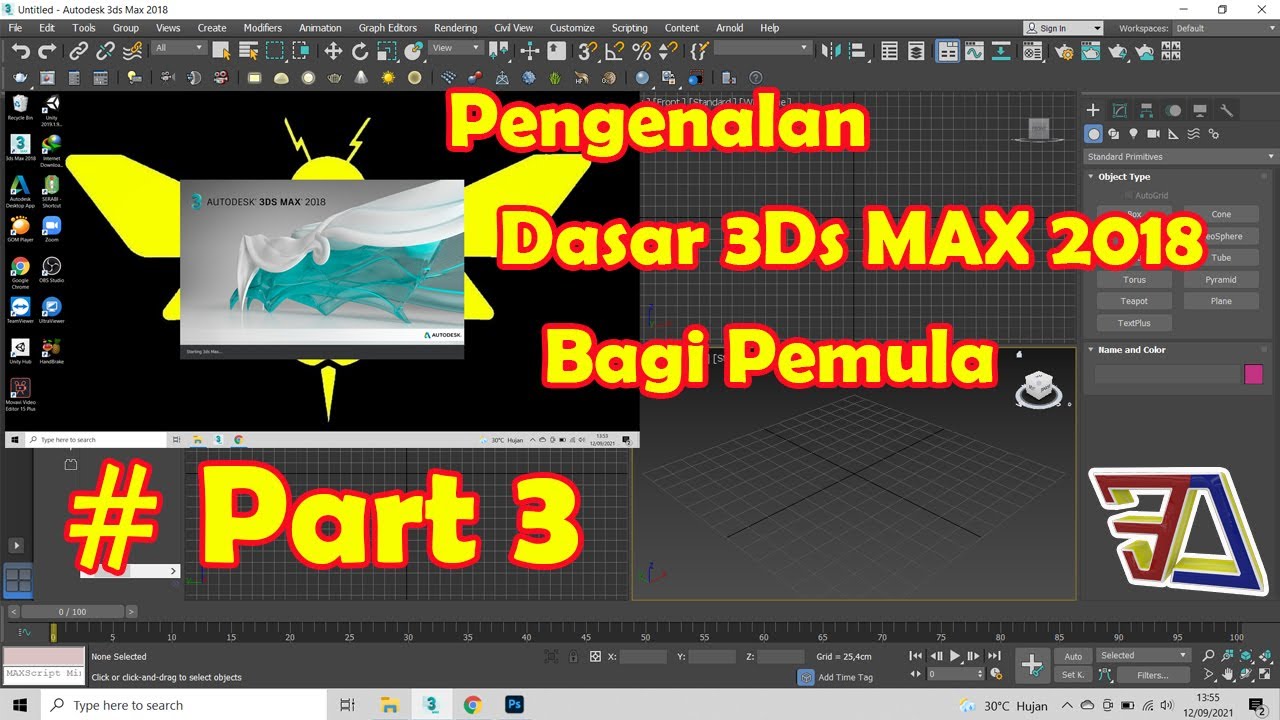
Task: Toggle the Ribbon display icon
Action: click(948, 50)
